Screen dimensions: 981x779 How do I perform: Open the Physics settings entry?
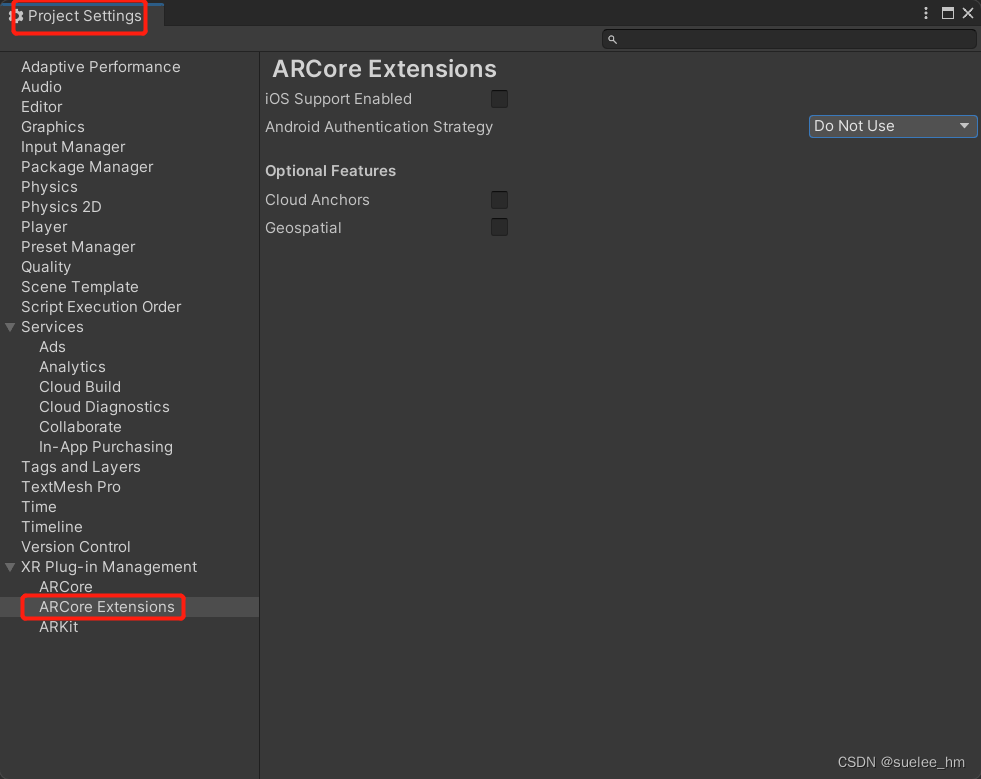(x=49, y=187)
